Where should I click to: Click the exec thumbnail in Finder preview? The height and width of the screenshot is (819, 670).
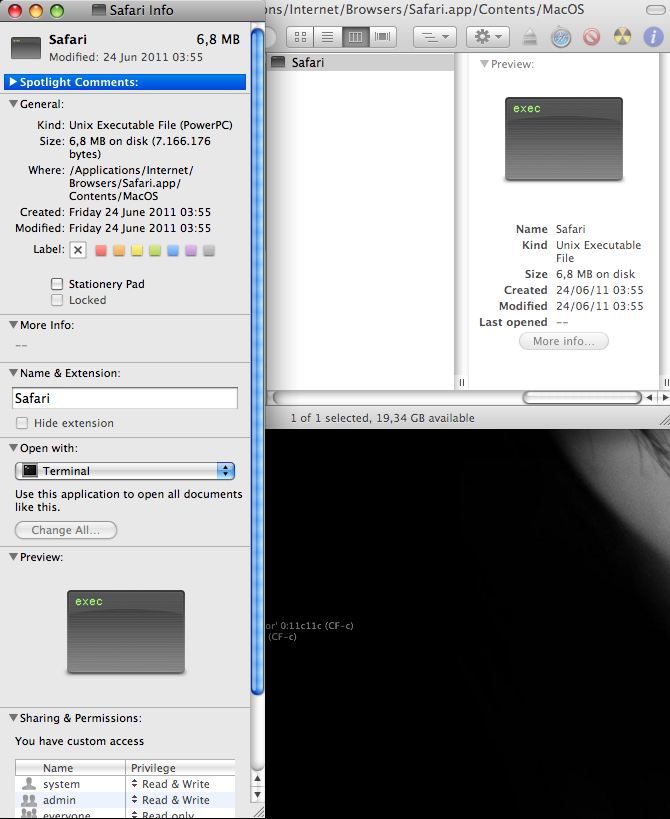click(563, 139)
